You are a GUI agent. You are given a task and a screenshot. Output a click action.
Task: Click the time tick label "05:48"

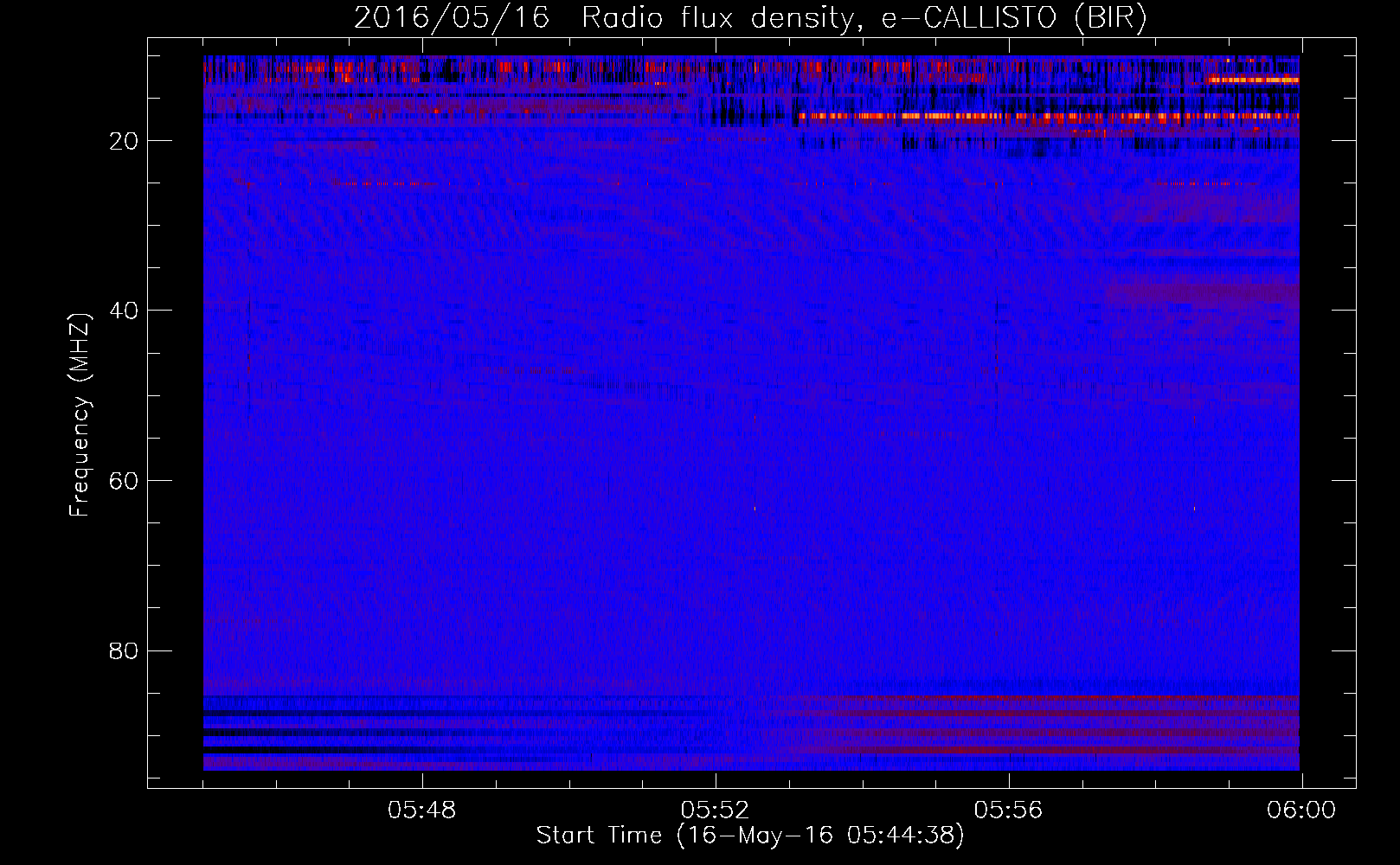point(422,811)
